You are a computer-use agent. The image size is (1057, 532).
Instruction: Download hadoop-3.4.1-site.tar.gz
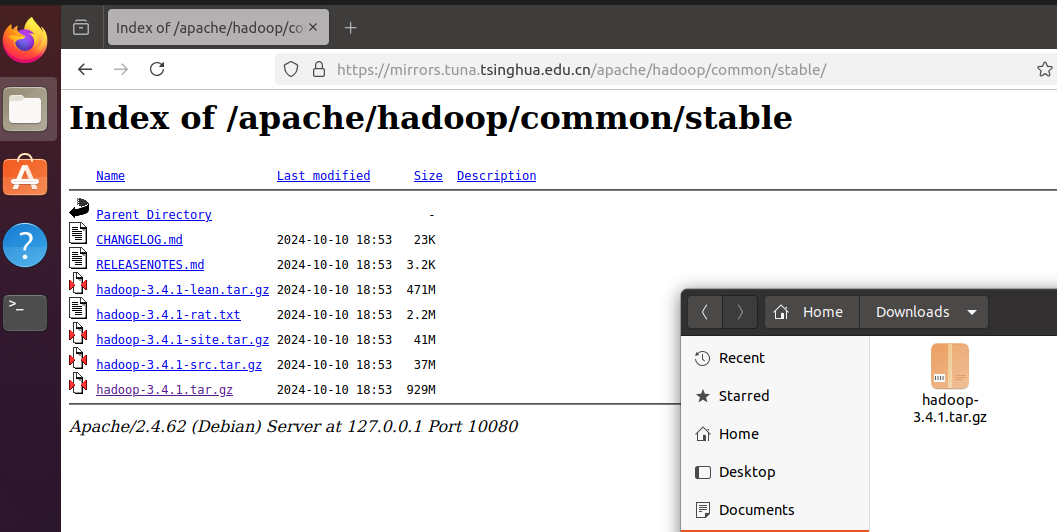(183, 339)
